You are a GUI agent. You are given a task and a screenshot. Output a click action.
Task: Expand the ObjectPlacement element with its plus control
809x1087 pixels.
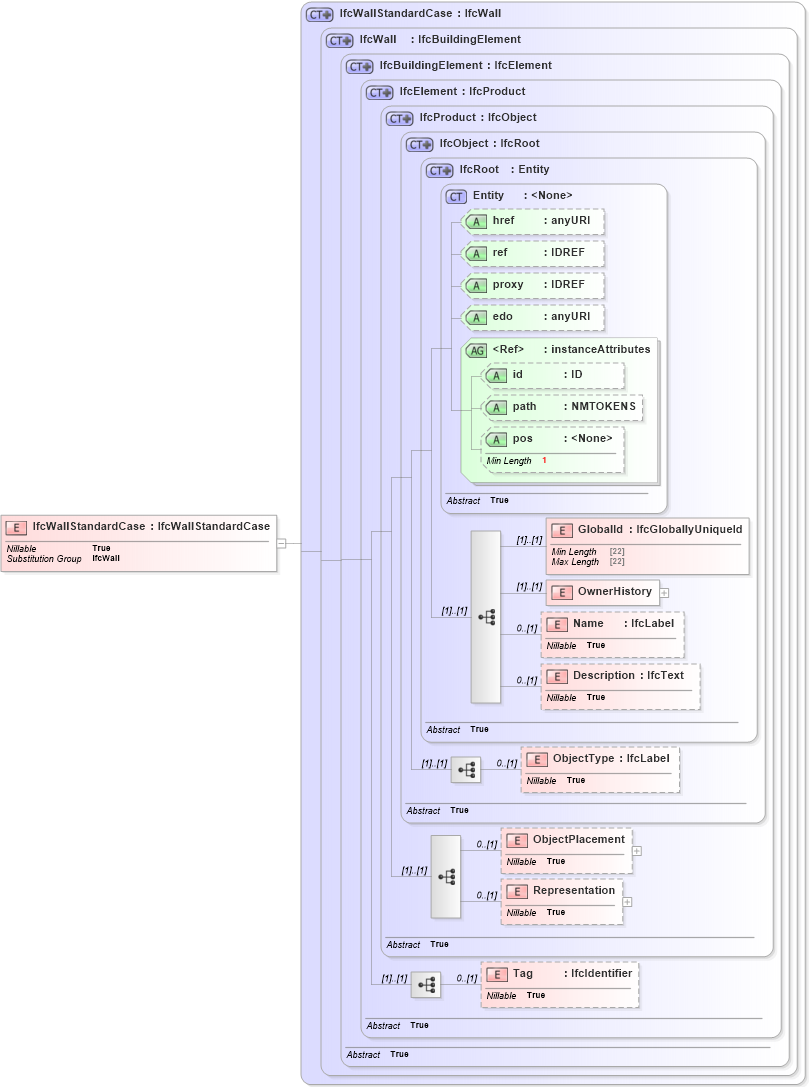pyautogui.click(x=637, y=849)
